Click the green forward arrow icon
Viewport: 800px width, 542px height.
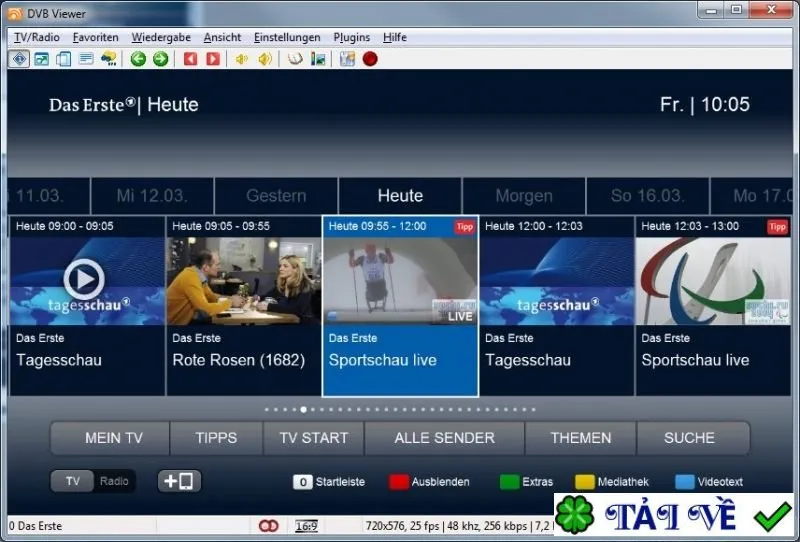[x=161, y=59]
